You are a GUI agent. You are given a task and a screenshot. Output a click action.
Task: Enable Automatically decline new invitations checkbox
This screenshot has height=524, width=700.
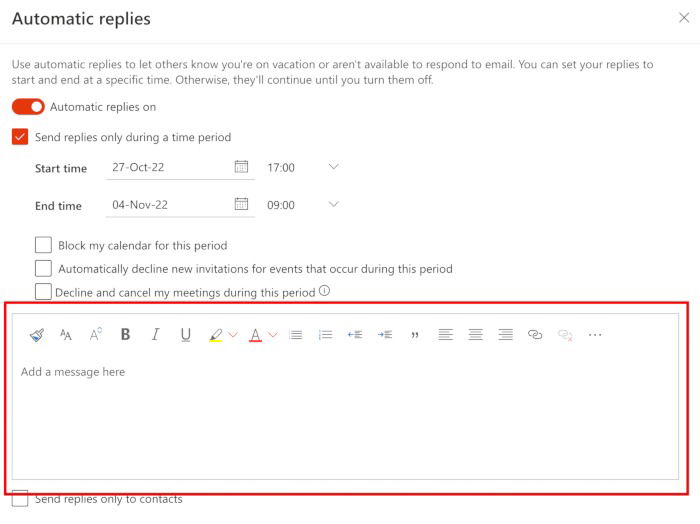(x=43, y=268)
